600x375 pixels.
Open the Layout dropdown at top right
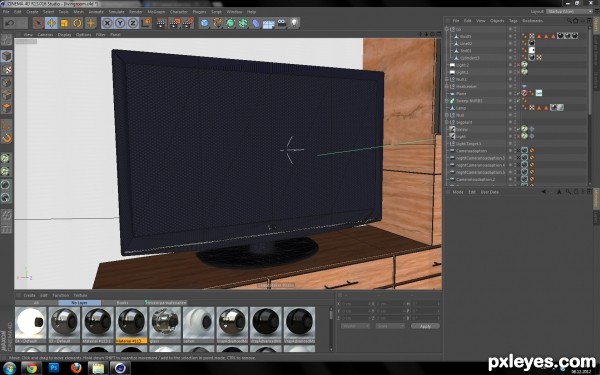click(x=570, y=12)
